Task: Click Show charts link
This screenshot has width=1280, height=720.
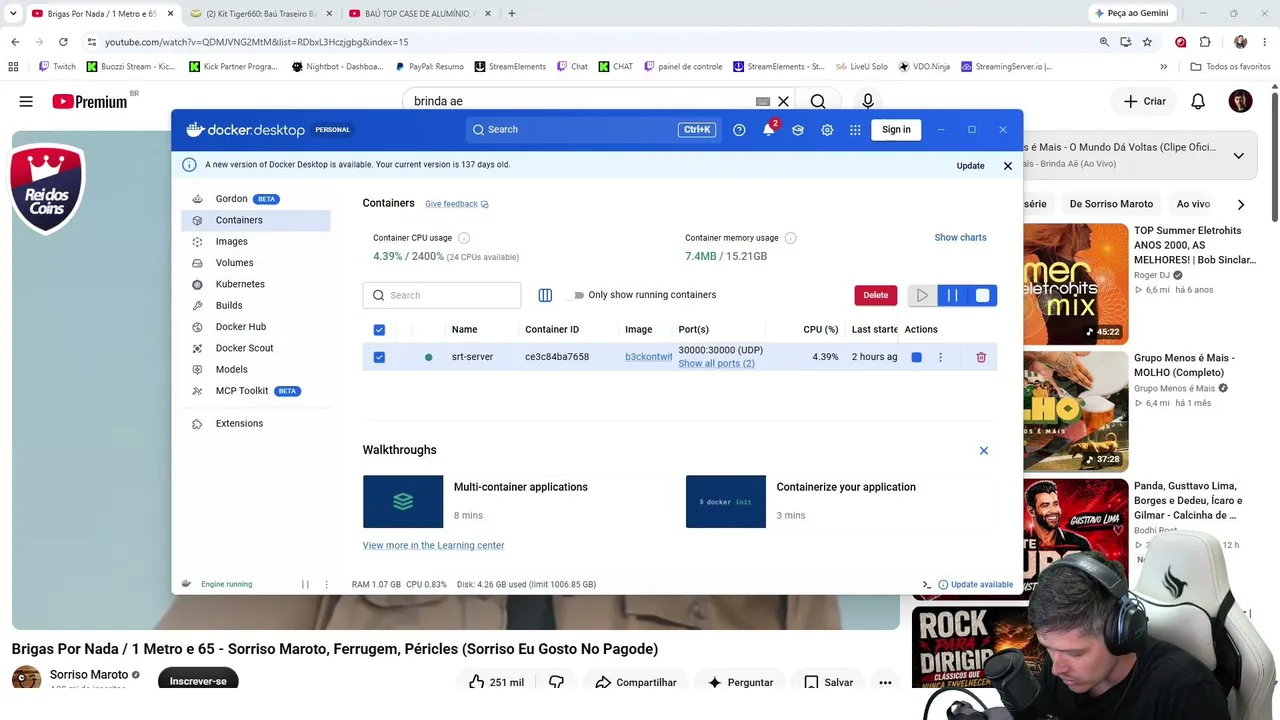Action: pyautogui.click(x=960, y=238)
